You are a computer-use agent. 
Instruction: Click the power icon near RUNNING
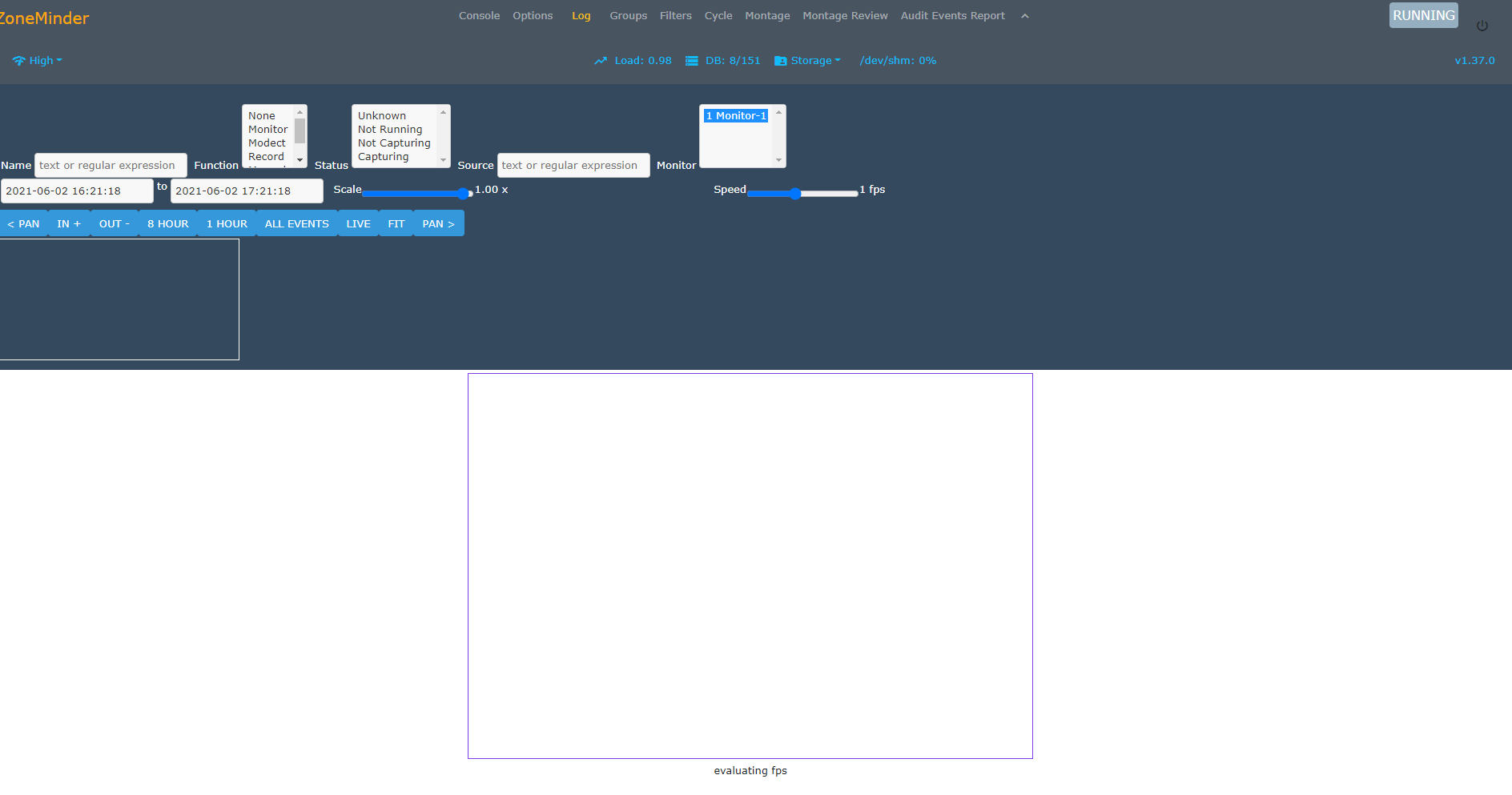click(1482, 26)
